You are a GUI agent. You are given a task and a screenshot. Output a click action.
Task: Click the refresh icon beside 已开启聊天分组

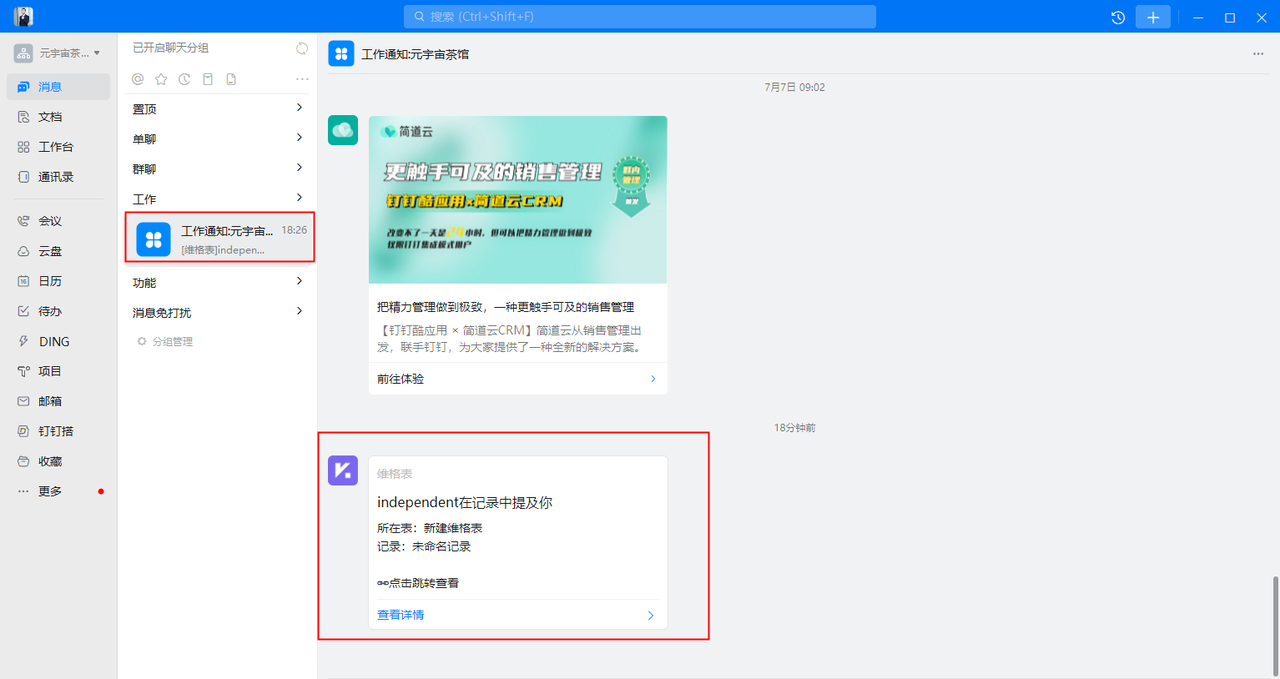coord(302,48)
